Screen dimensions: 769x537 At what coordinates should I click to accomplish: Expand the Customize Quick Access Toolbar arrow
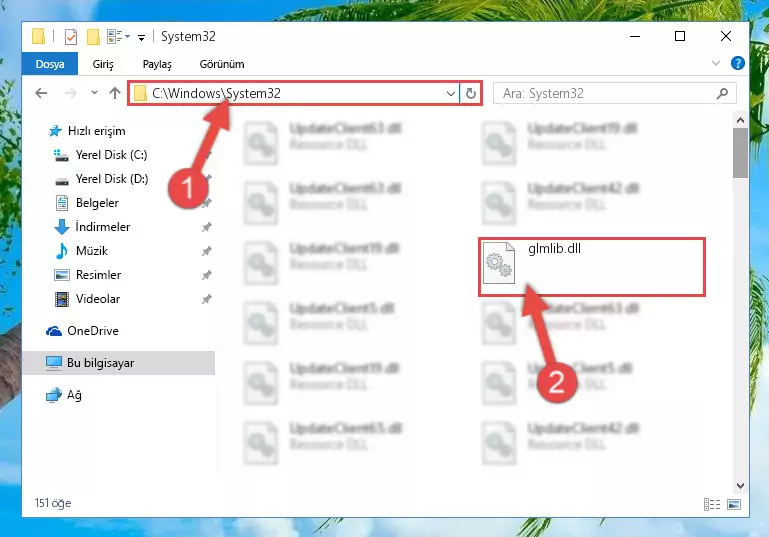pyautogui.click(x=141, y=37)
